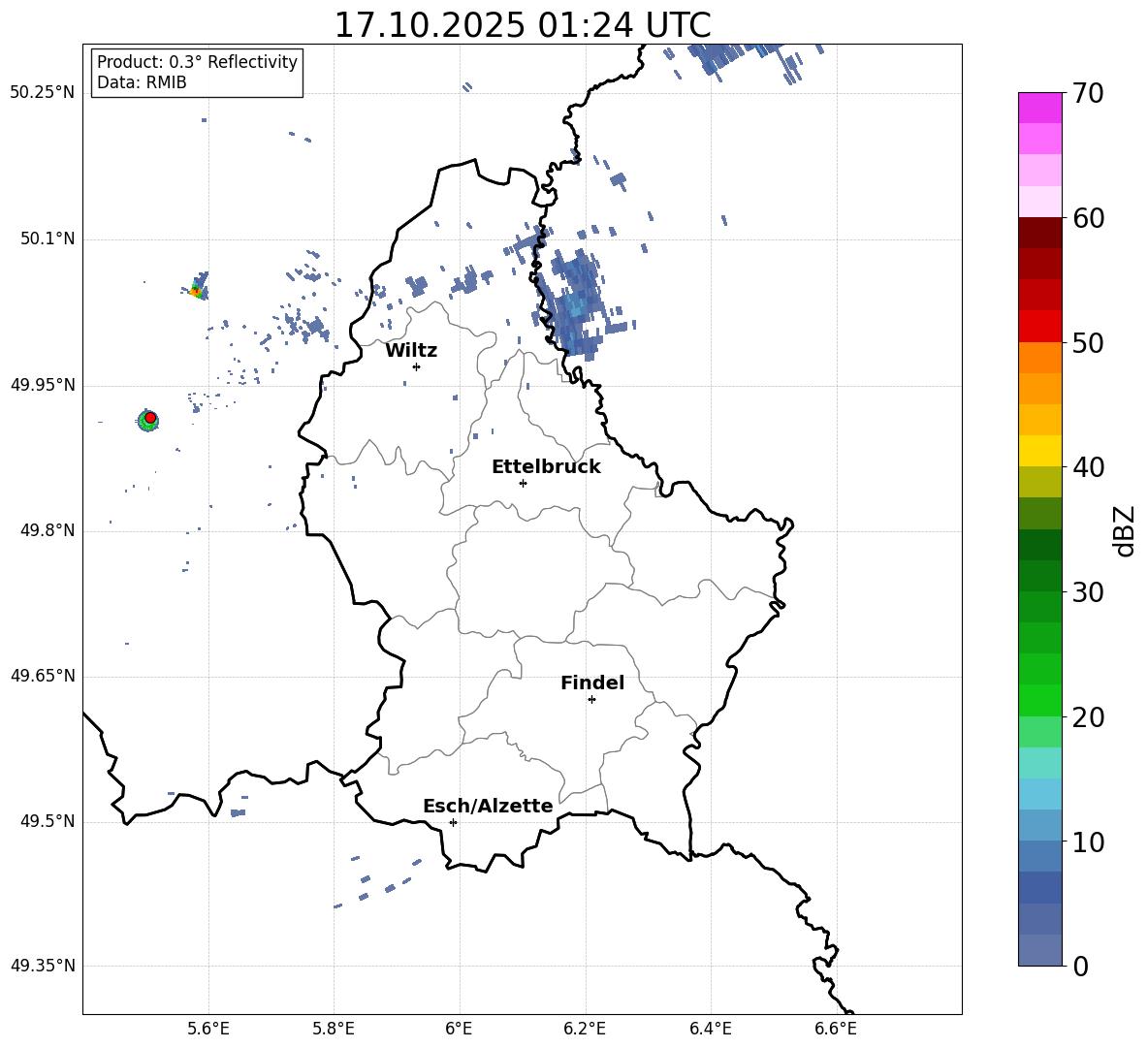Click the yellow colorbar band at 40 dBZ

1039,451
